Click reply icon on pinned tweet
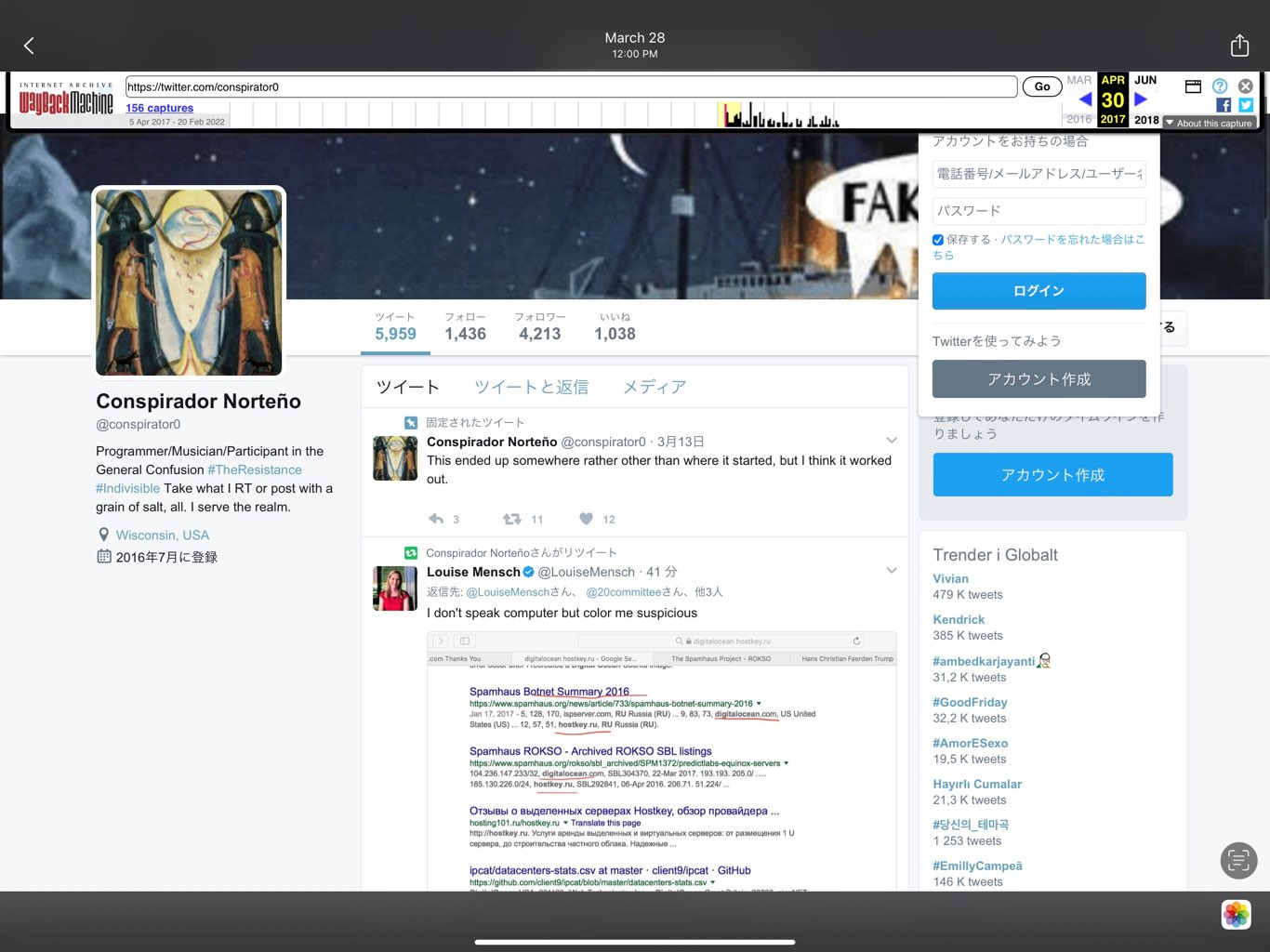Viewport: 1270px width, 952px height. pos(436,519)
